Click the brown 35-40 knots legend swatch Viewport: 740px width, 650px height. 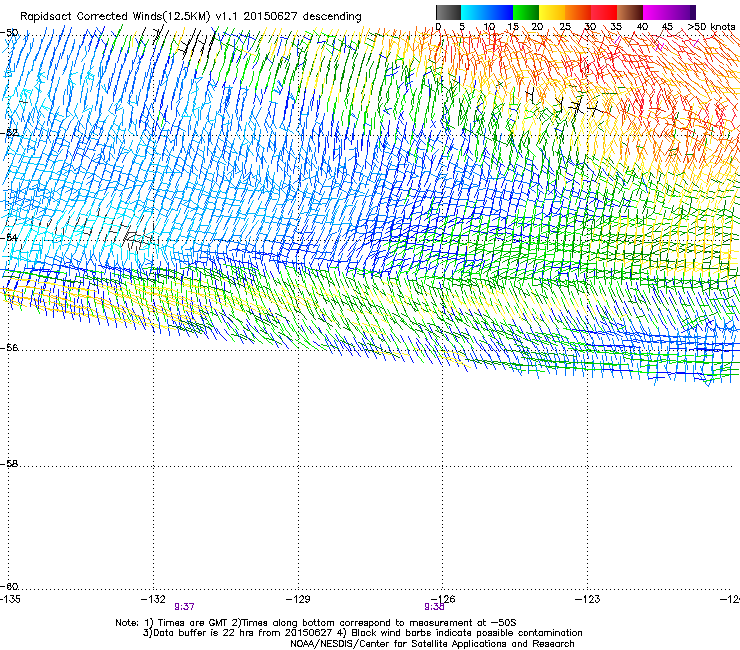click(x=630, y=12)
